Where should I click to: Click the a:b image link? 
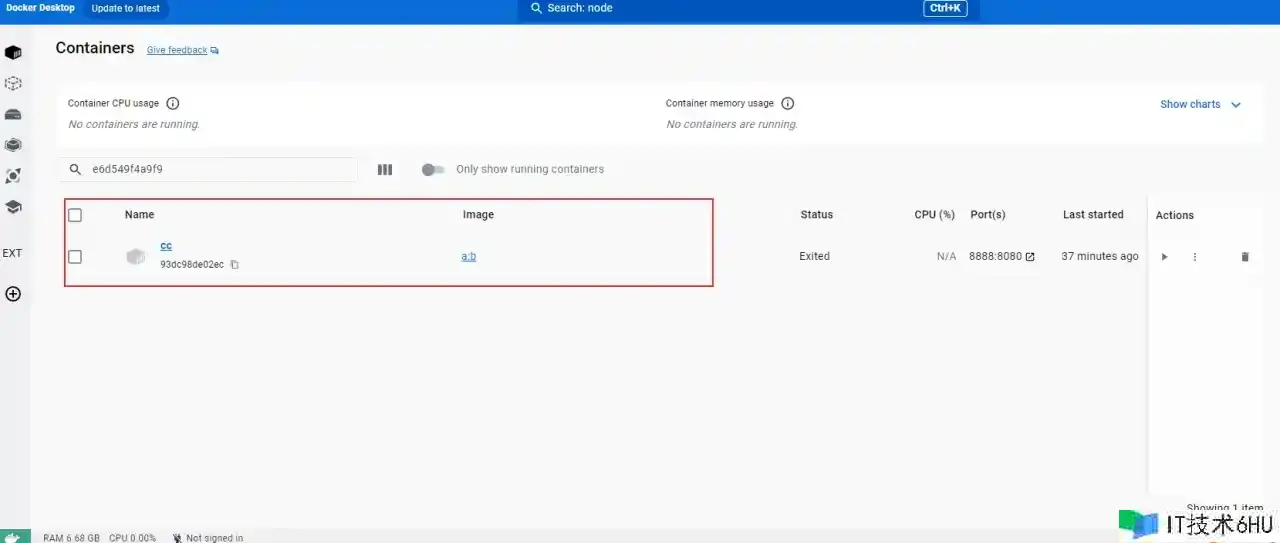point(468,257)
